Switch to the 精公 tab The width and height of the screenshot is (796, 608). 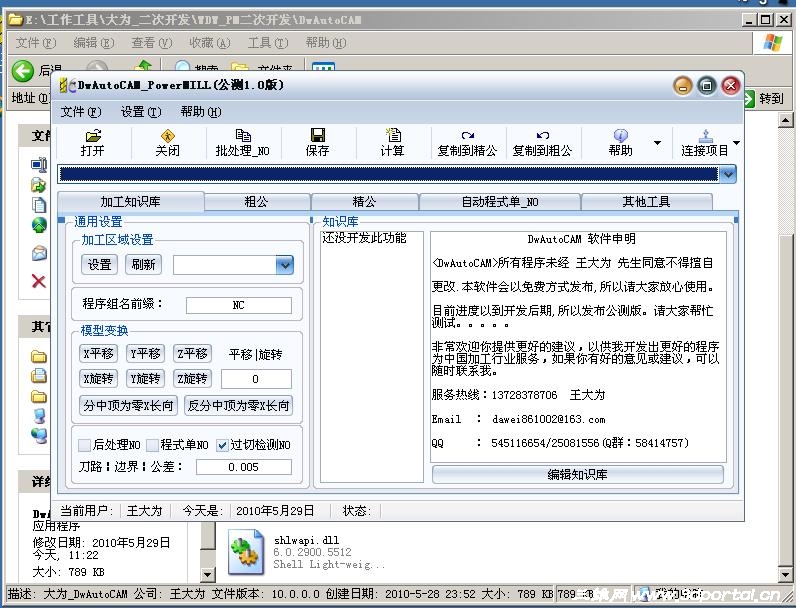pyautogui.click(x=364, y=202)
